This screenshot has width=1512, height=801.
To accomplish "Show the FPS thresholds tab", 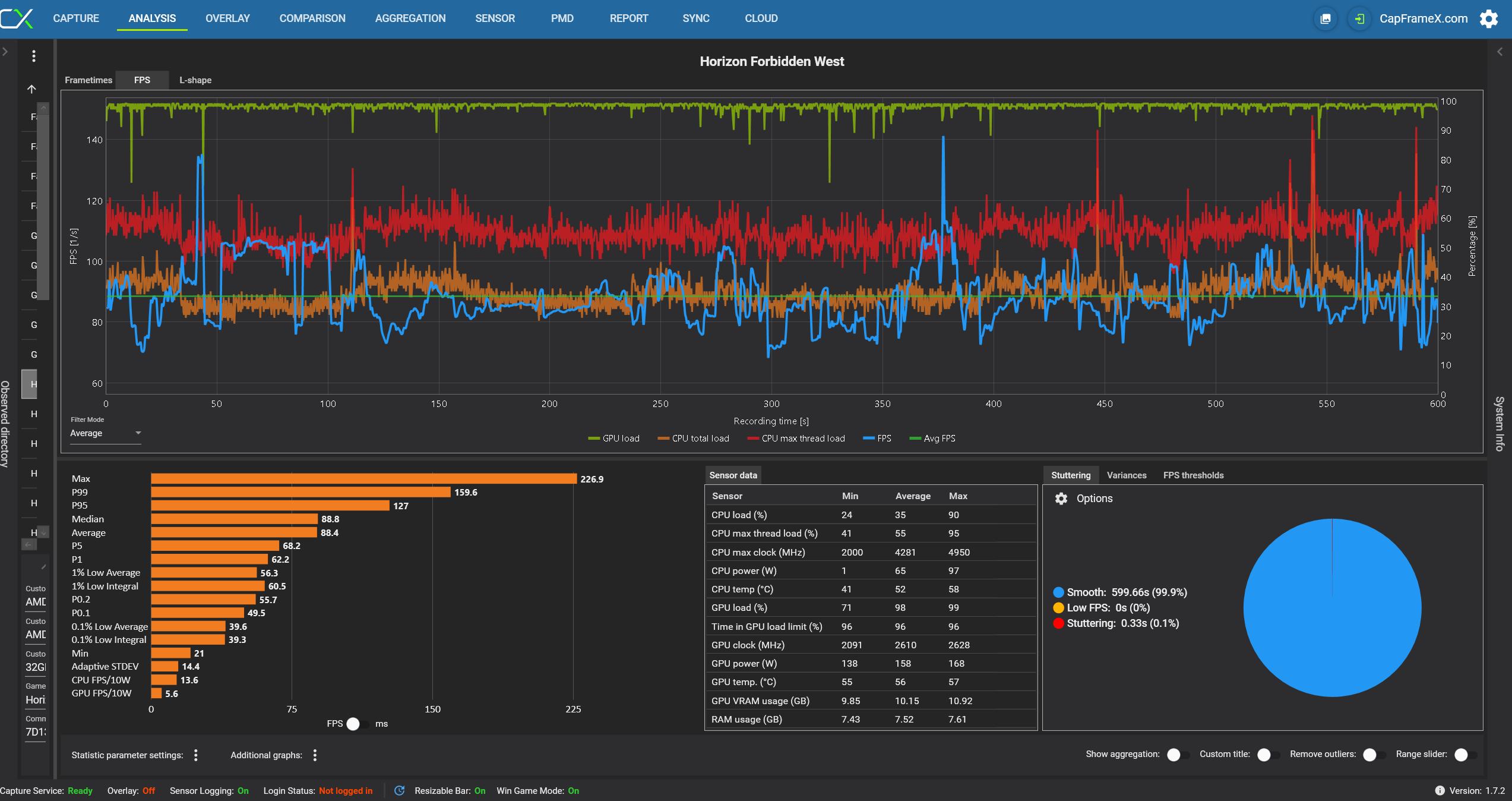I will (x=1193, y=475).
